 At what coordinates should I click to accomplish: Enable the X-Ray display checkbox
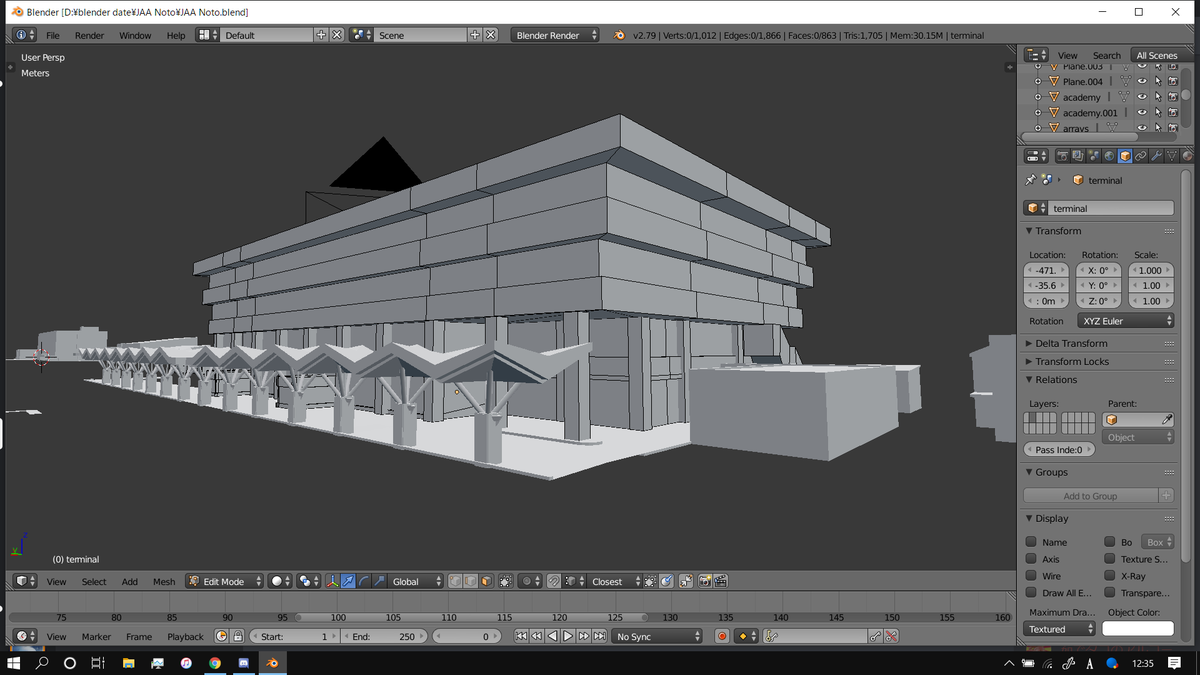[1109, 576]
